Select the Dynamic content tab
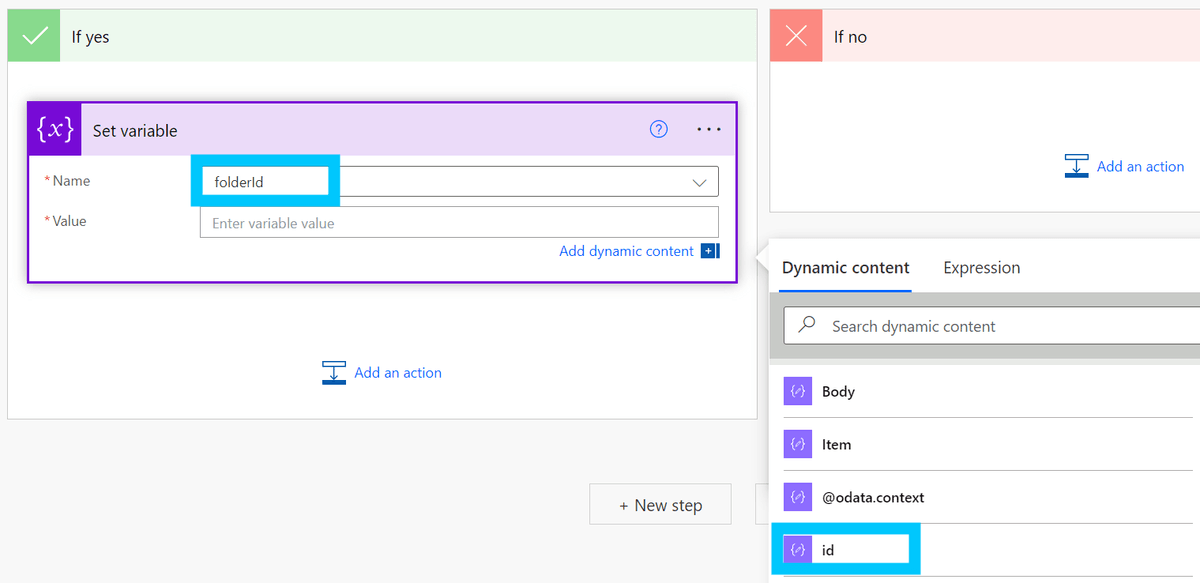The image size is (1200, 583). tap(845, 268)
